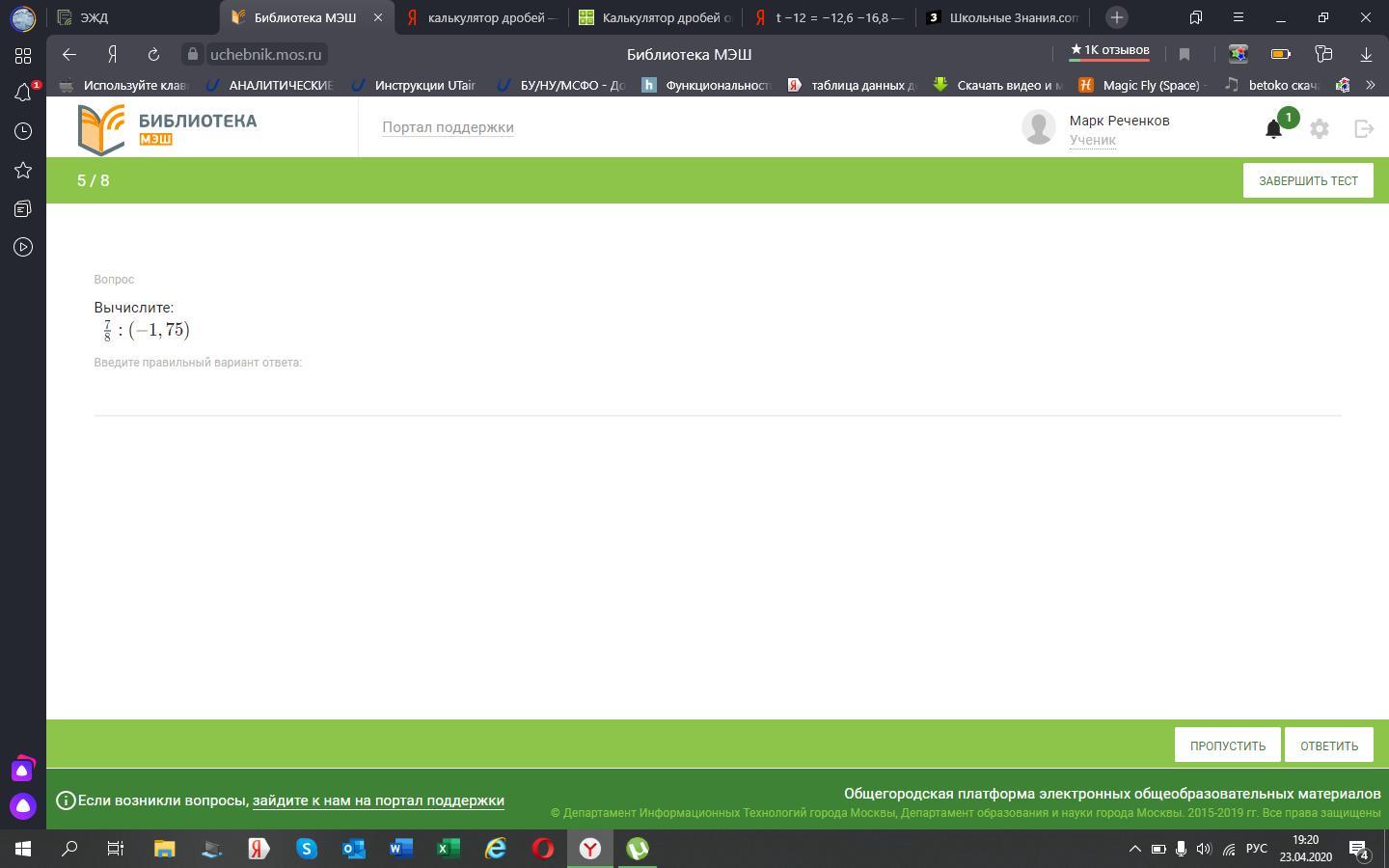The width and height of the screenshot is (1389, 868).
Task: Open notifications bell in browser sidebar
Action: pyautogui.click(x=23, y=93)
